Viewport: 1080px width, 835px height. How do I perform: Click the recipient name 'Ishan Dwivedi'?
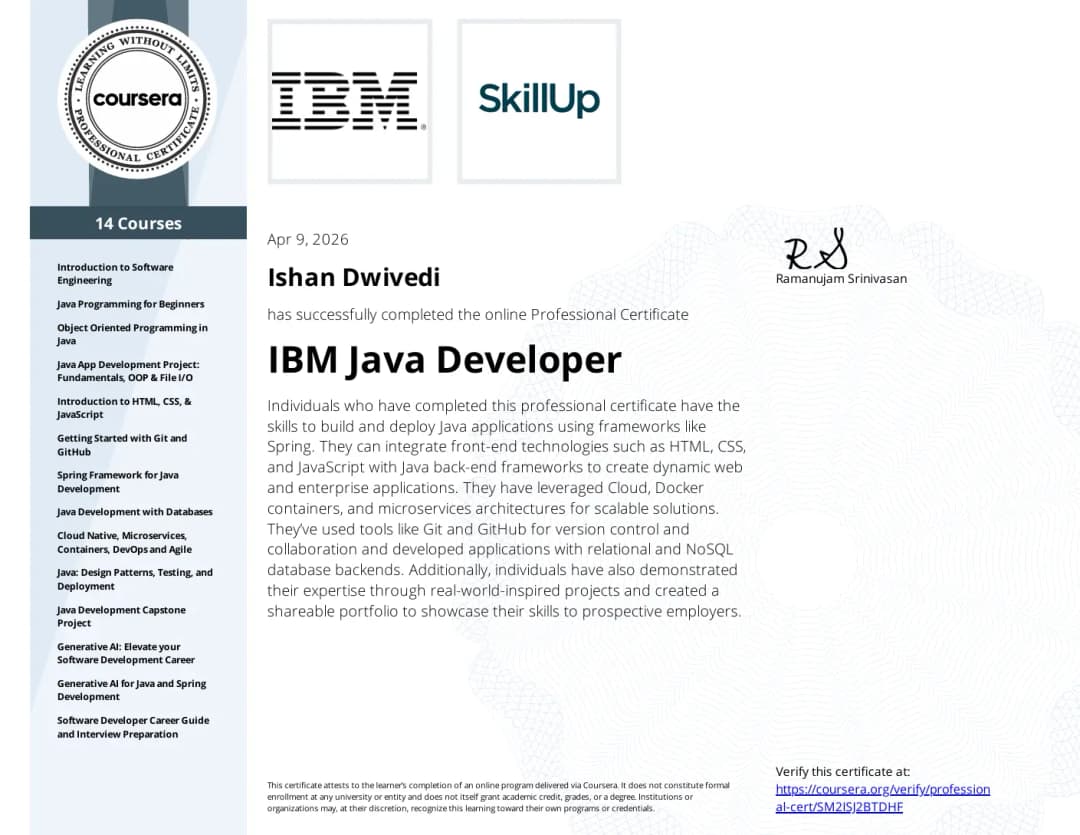coord(353,277)
